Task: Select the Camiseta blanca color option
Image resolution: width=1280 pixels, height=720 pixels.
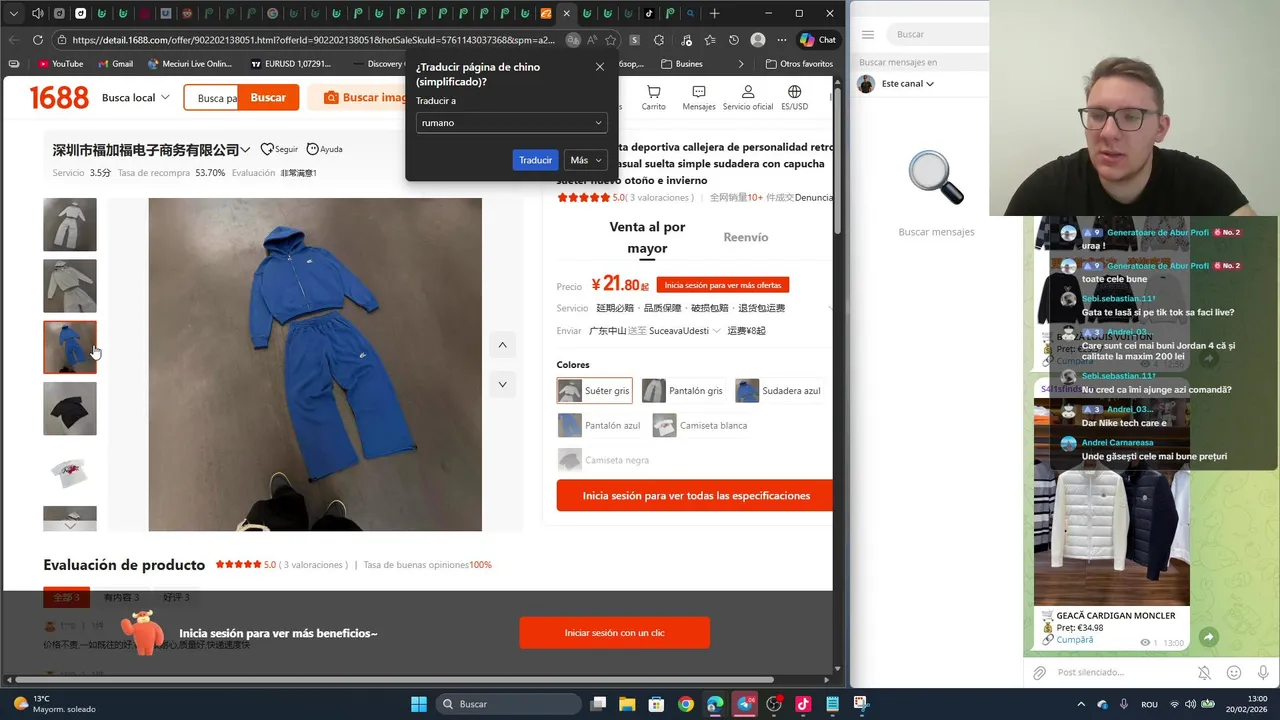Action: 700,425
